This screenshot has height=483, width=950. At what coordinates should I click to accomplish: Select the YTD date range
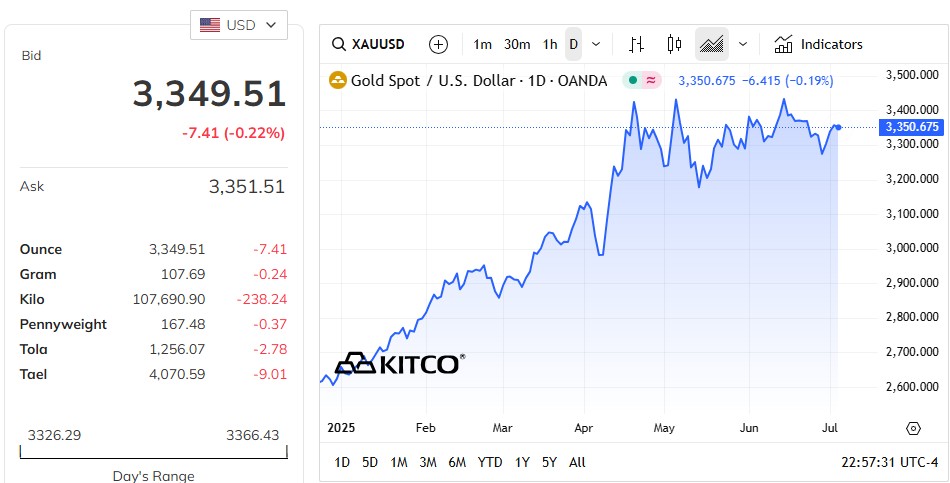click(490, 462)
